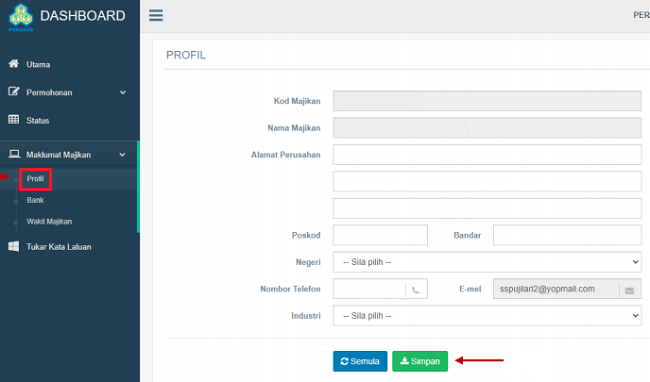
Task: Click the Alamat Perusahaan label
Action: (x=286, y=155)
